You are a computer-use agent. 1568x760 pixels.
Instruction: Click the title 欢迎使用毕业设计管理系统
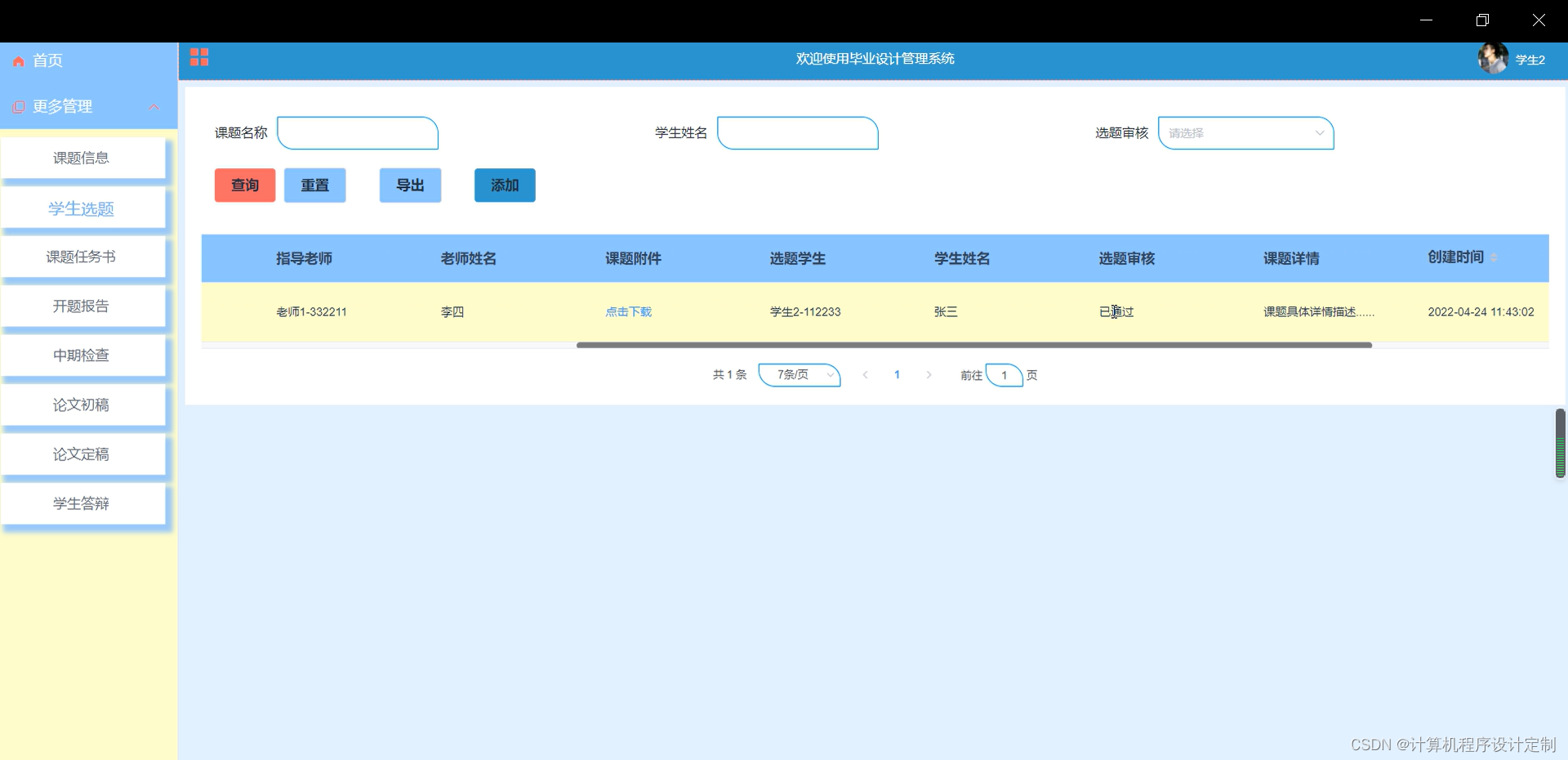875,59
